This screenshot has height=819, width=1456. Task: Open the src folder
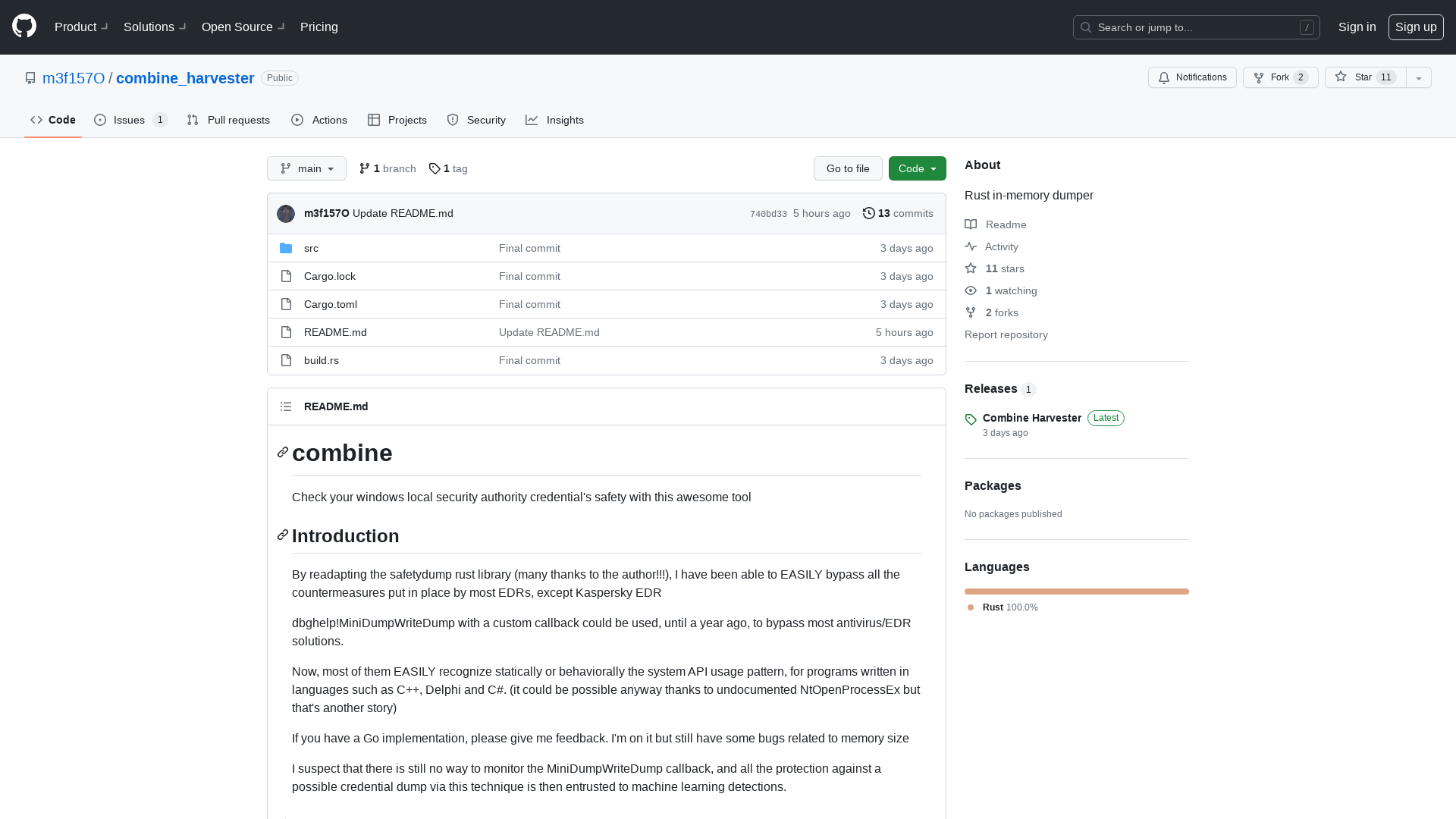click(311, 248)
